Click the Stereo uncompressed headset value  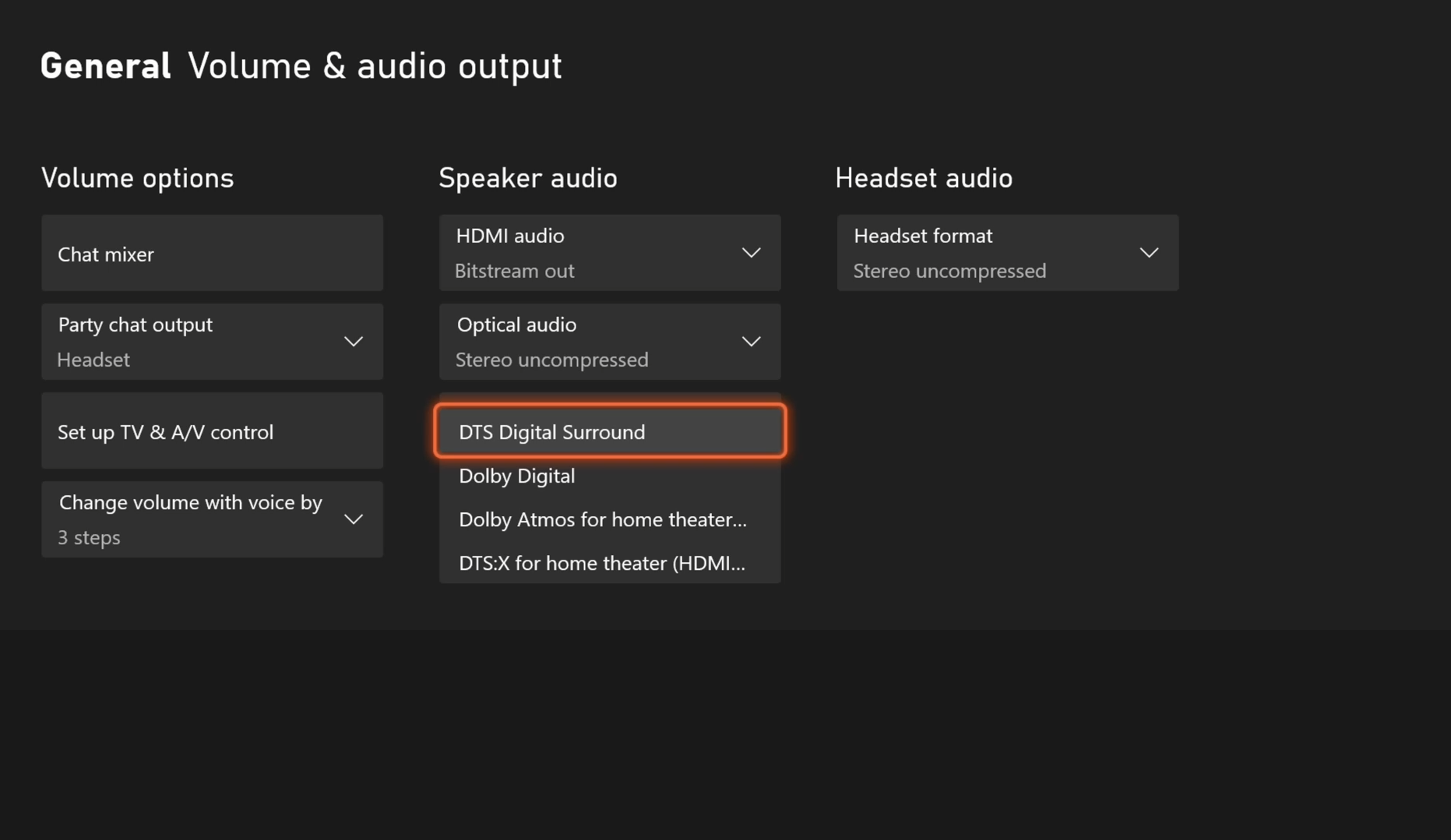tap(949, 270)
